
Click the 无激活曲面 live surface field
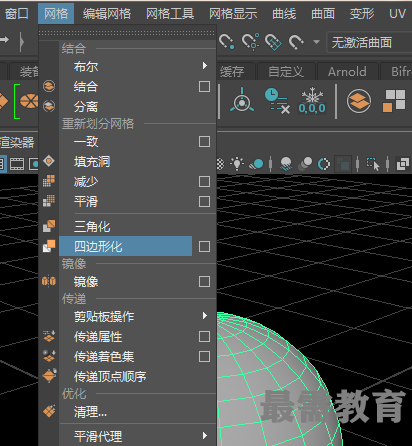369,42
